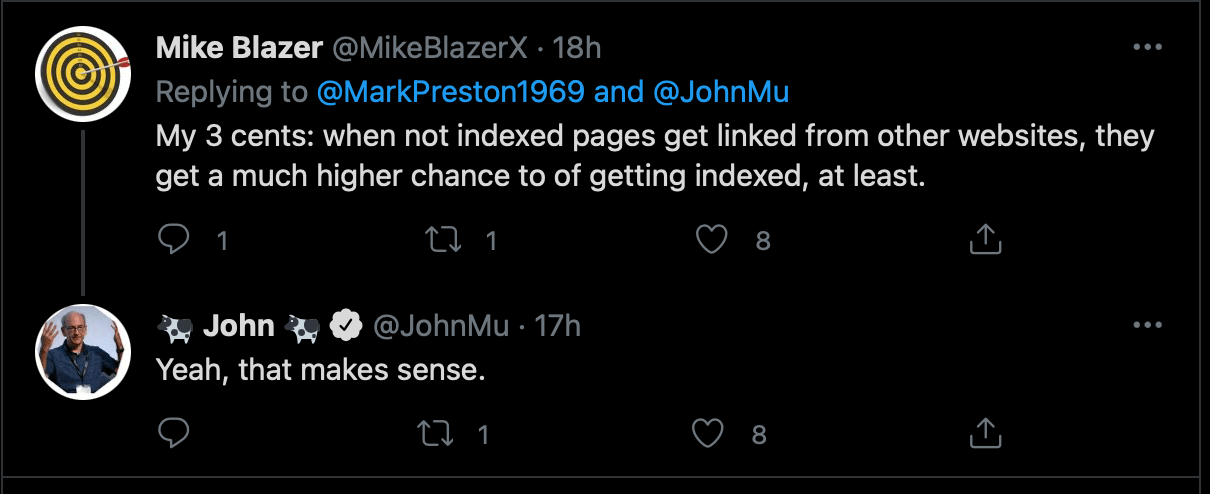Viewport: 1210px width, 494px height.
Task: Click John's profile photo
Action: pos(84,350)
